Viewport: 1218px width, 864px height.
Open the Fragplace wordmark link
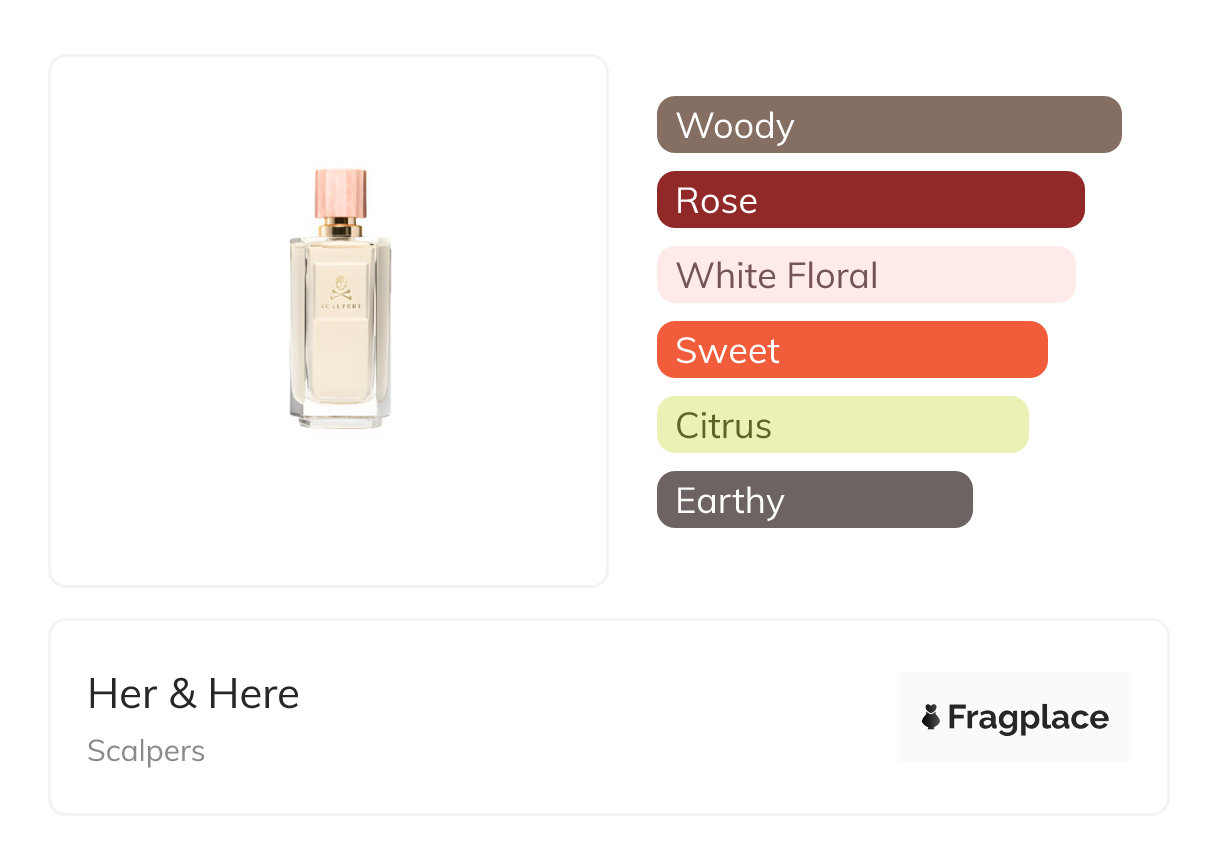(x=1028, y=717)
